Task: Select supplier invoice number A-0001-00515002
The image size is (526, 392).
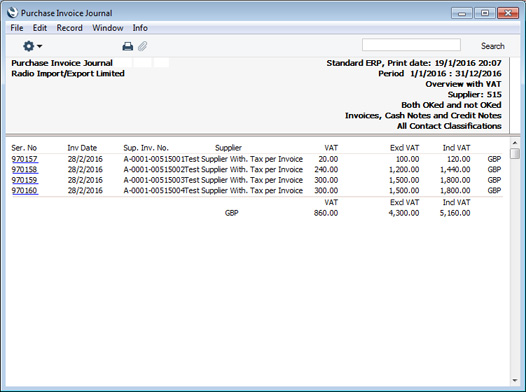Action: [x=154, y=169]
